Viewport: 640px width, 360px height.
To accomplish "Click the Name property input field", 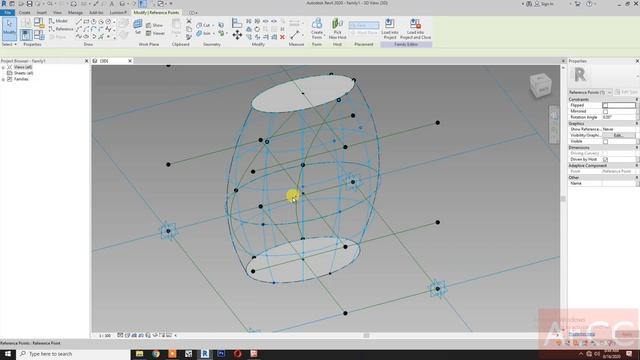I will [x=618, y=183].
